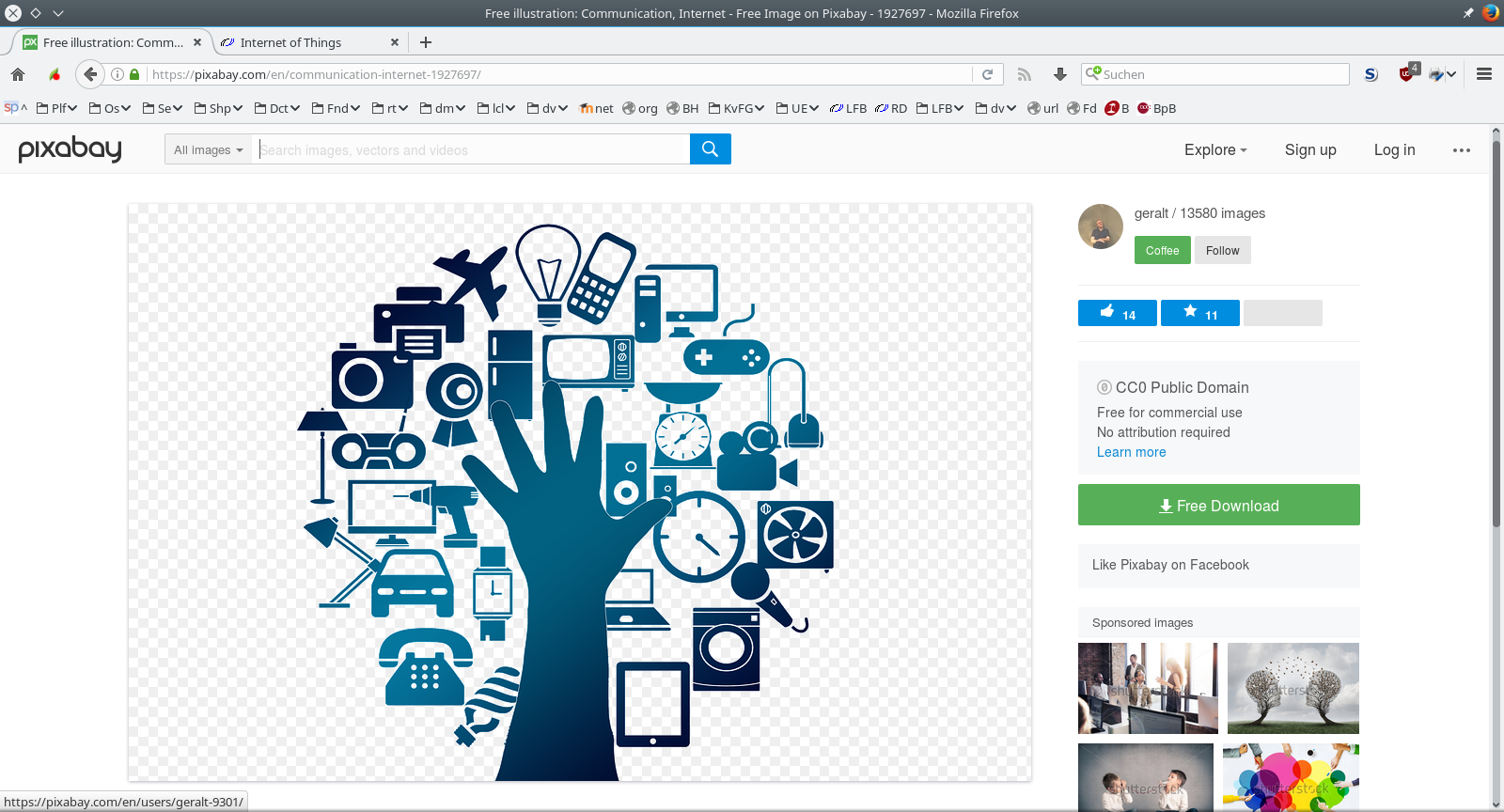Open the Firefox downloads arrow icon

(x=1060, y=74)
